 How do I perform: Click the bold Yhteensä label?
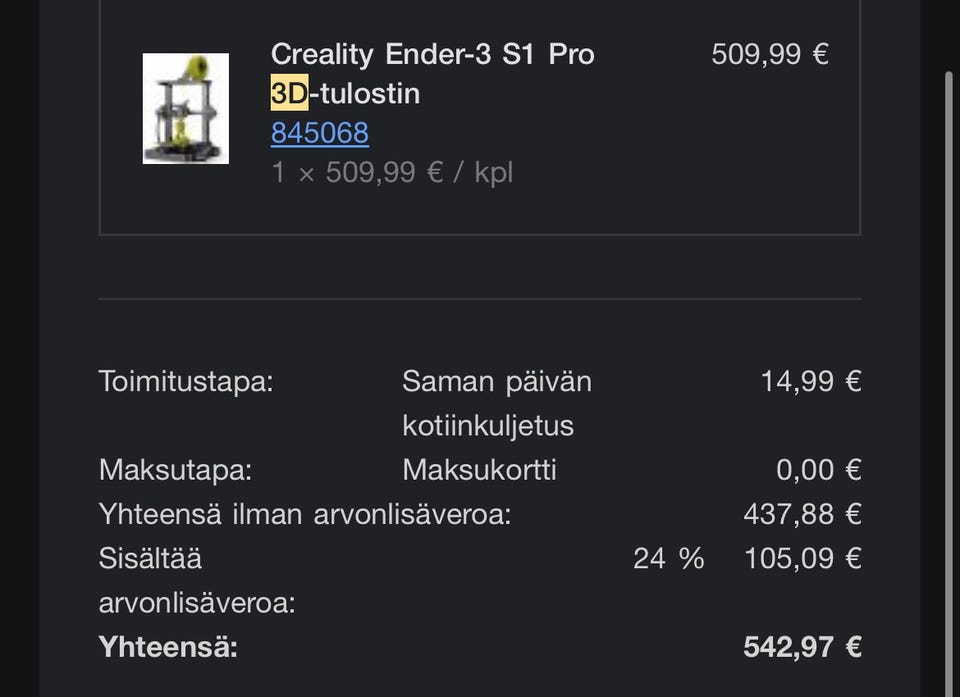point(168,647)
